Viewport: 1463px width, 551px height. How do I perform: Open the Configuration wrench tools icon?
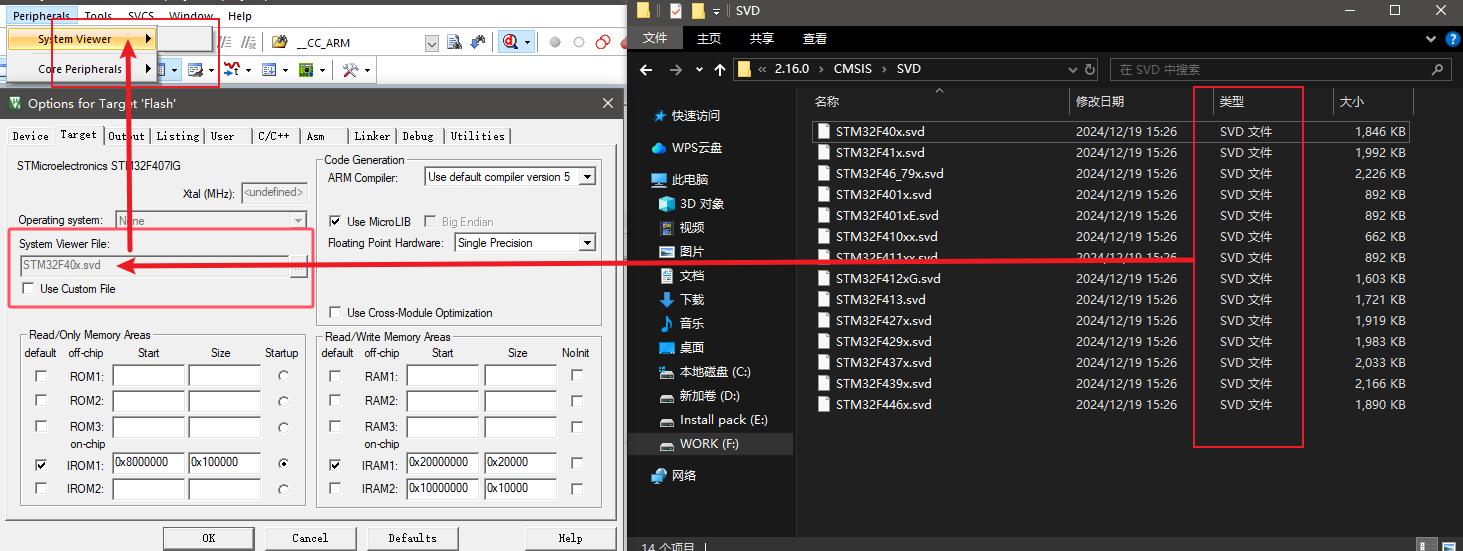pyautogui.click(x=350, y=70)
